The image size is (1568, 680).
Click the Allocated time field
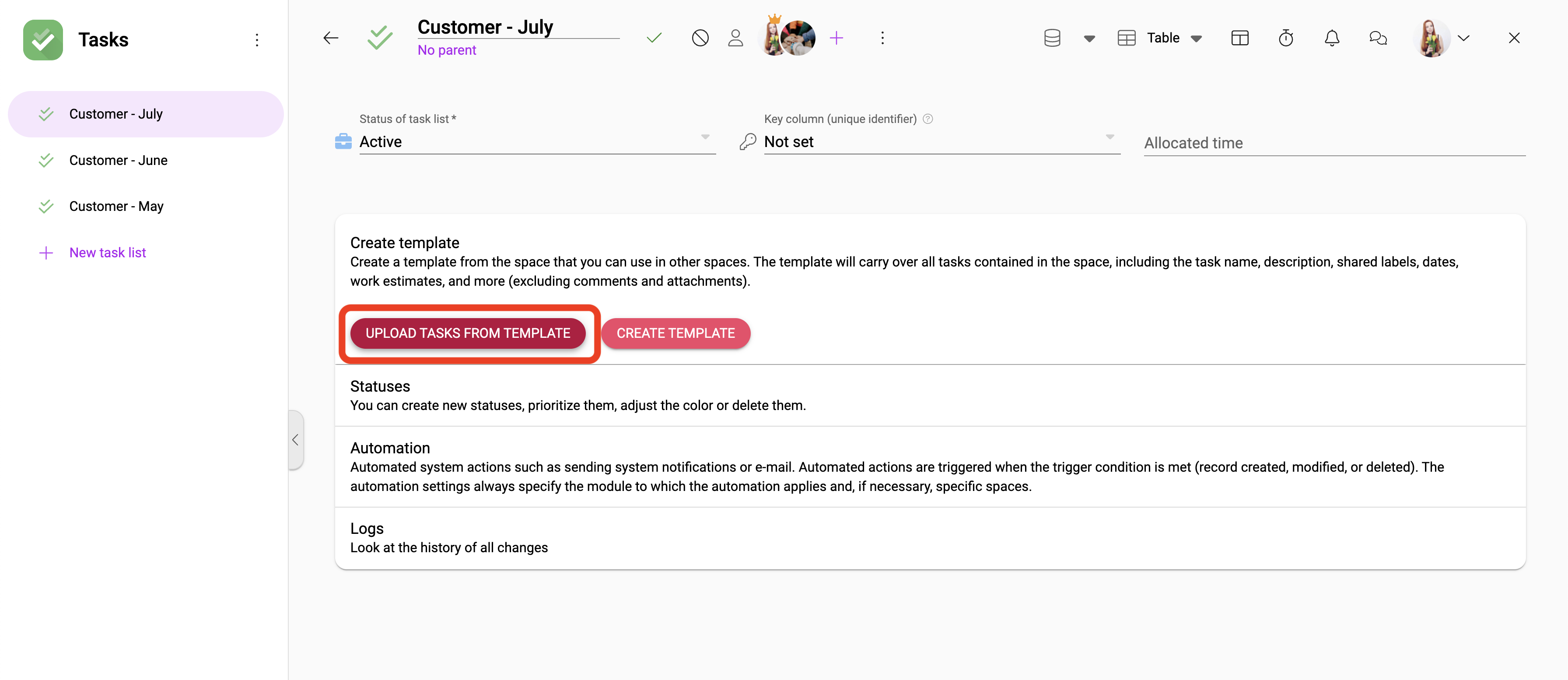pyautogui.click(x=1334, y=143)
